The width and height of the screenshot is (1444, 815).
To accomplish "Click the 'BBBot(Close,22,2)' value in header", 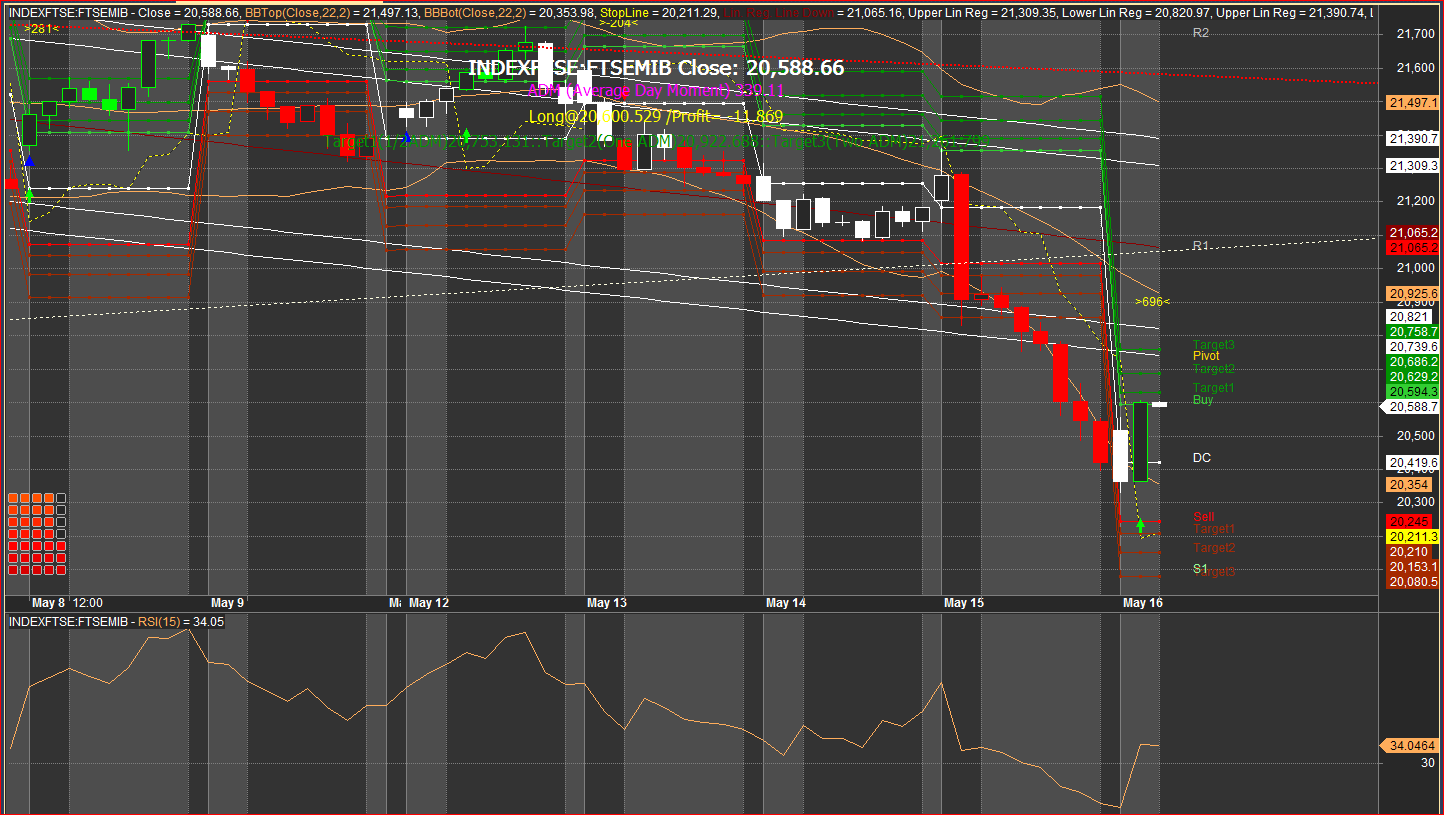I will click(x=509, y=12).
